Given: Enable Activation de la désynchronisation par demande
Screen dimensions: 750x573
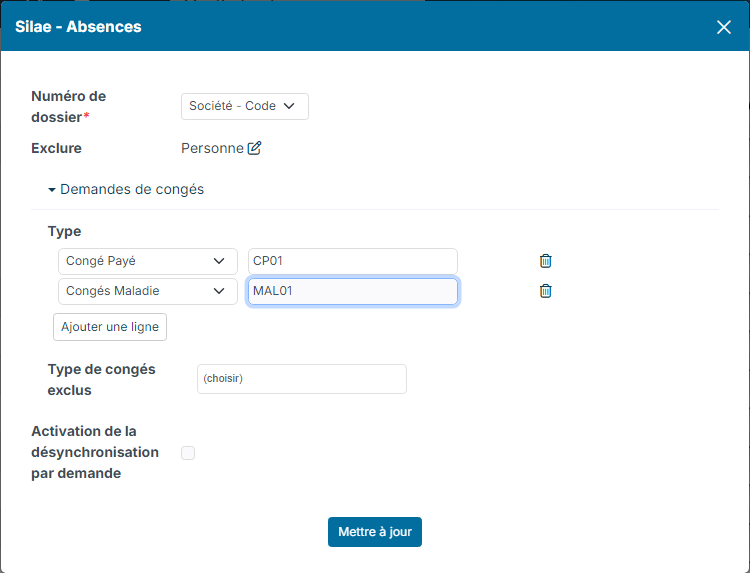Looking at the screenshot, I should pos(188,453).
